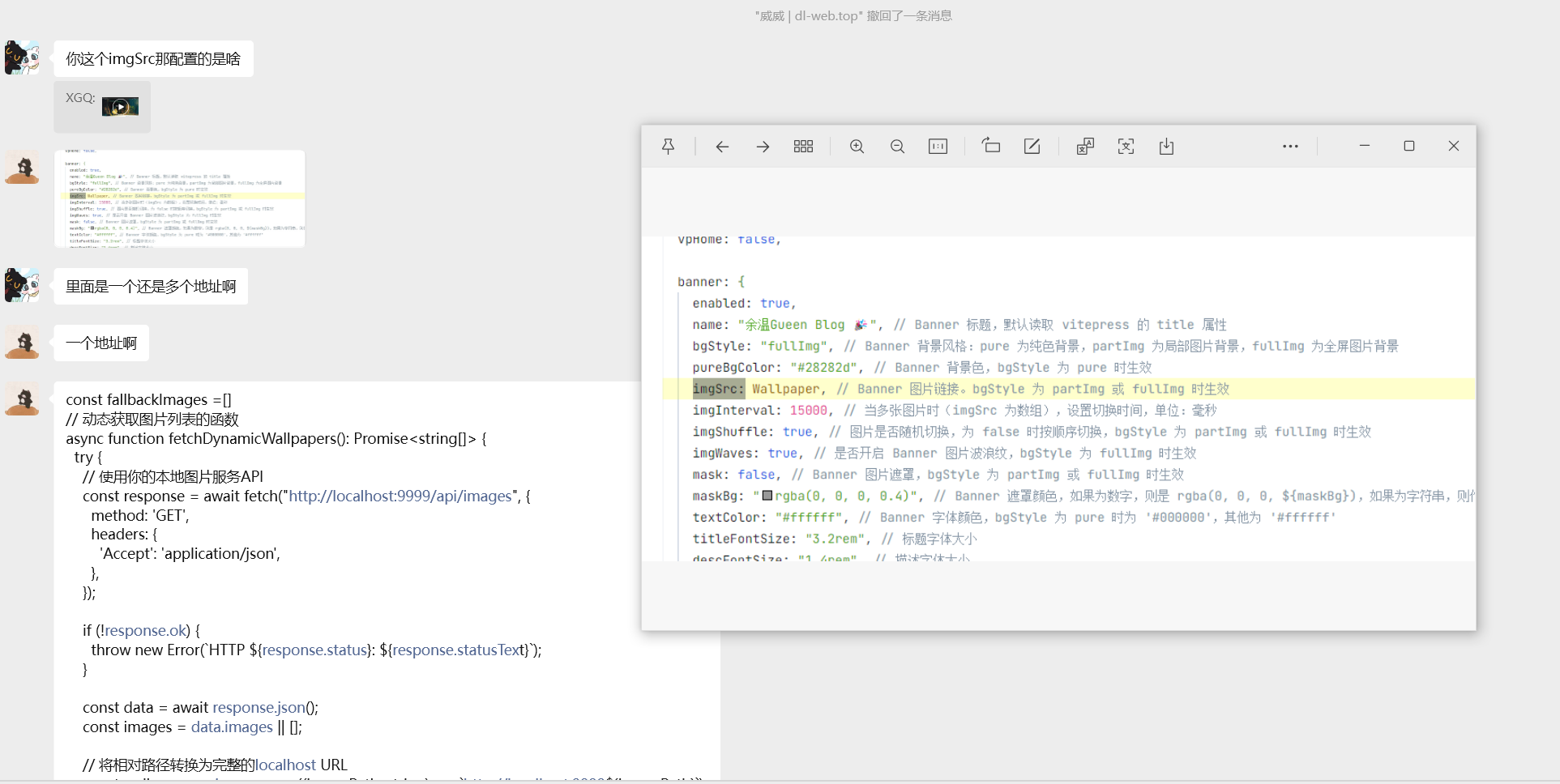Go to the previous image

point(722,147)
